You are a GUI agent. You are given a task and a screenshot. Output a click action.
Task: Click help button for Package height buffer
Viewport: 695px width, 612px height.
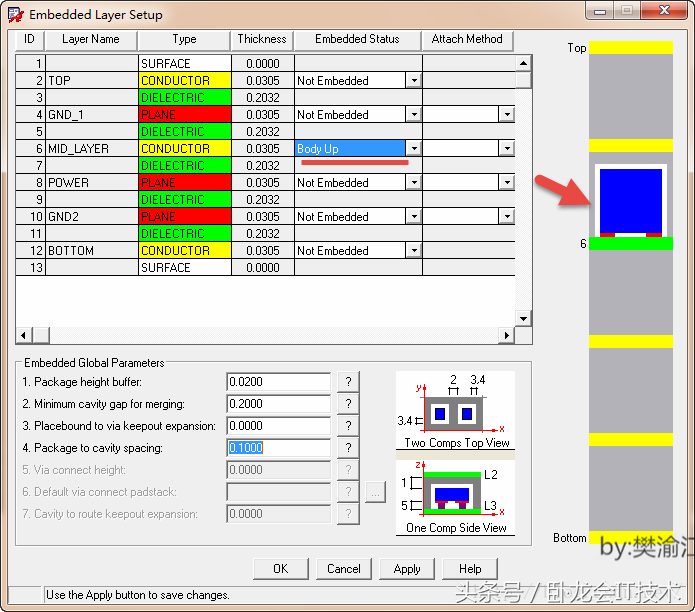(x=347, y=382)
